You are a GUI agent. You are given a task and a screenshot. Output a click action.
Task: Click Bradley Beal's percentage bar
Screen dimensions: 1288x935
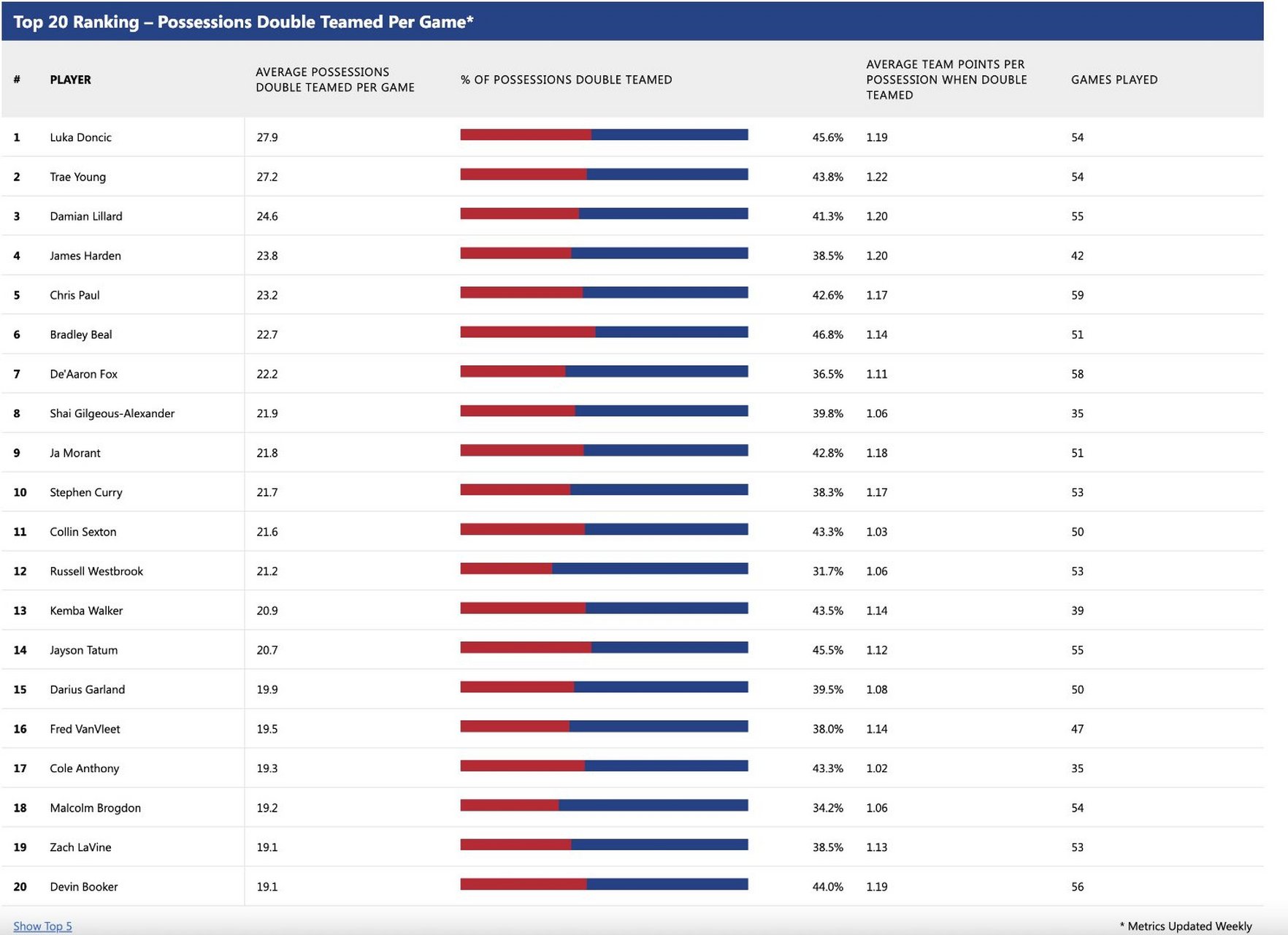[604, 332]
